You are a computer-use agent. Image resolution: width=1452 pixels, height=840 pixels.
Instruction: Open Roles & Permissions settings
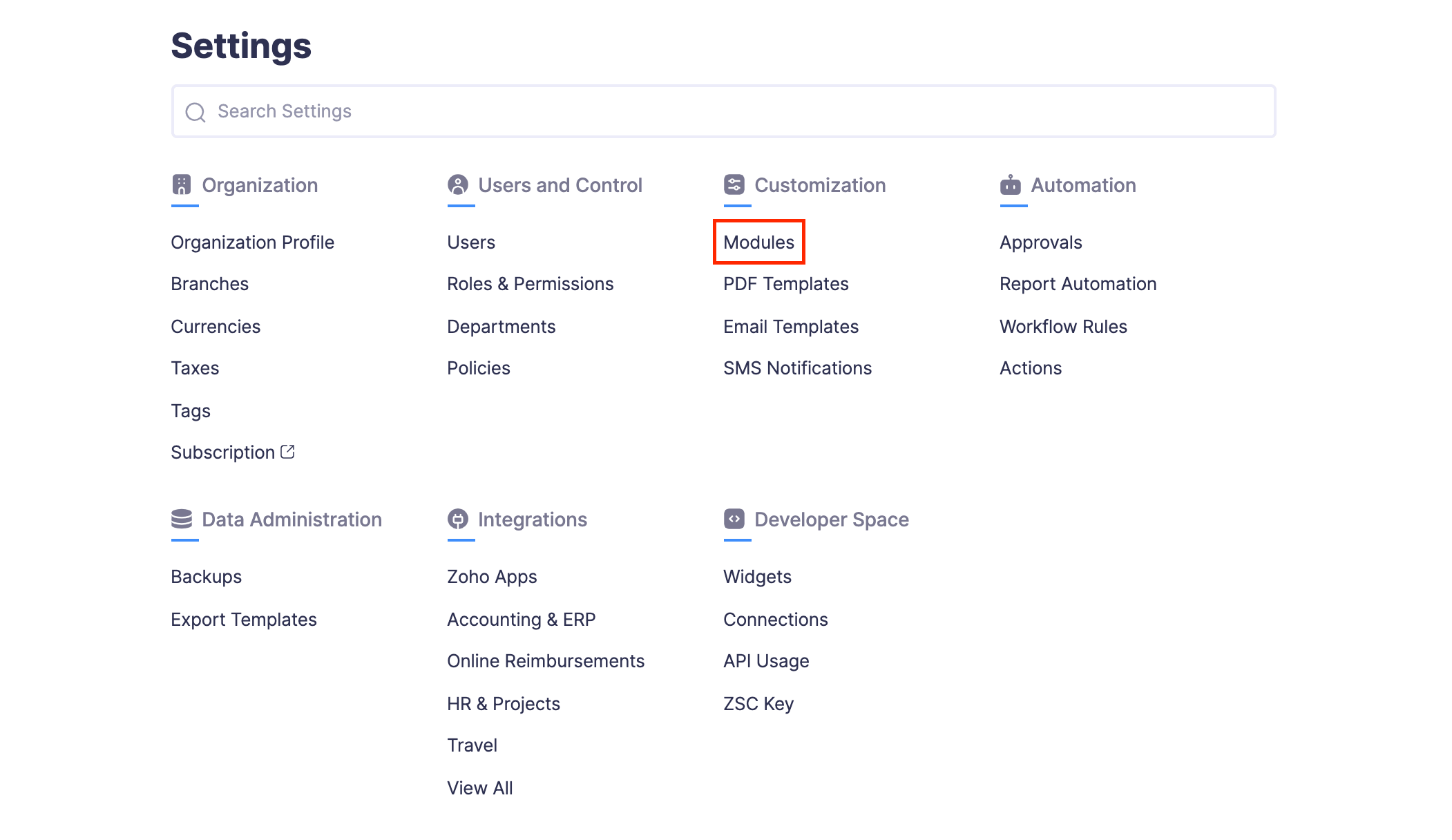530,283
